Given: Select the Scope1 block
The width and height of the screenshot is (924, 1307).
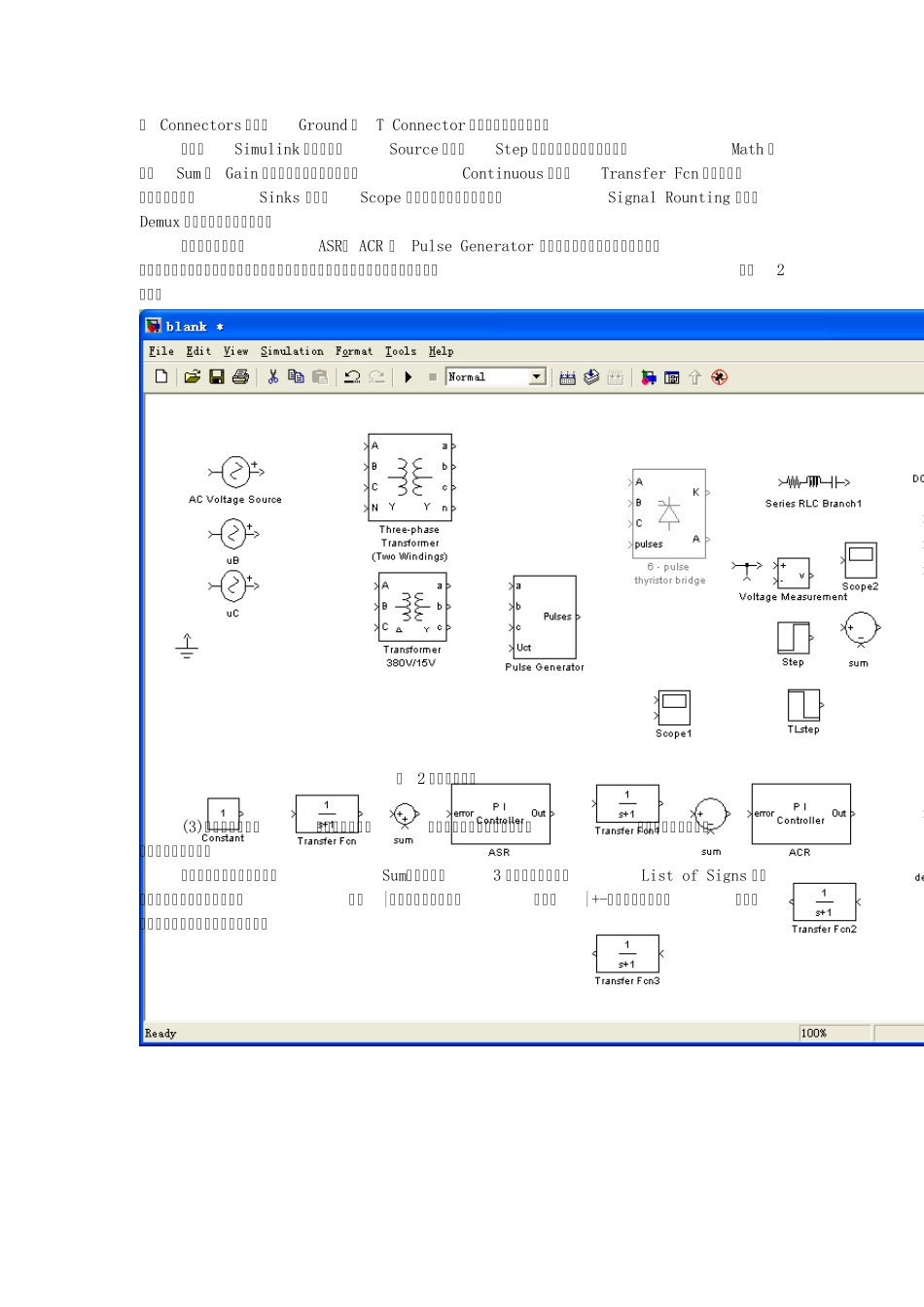Looking at the screenshot, I should click(x=674, y=708).
